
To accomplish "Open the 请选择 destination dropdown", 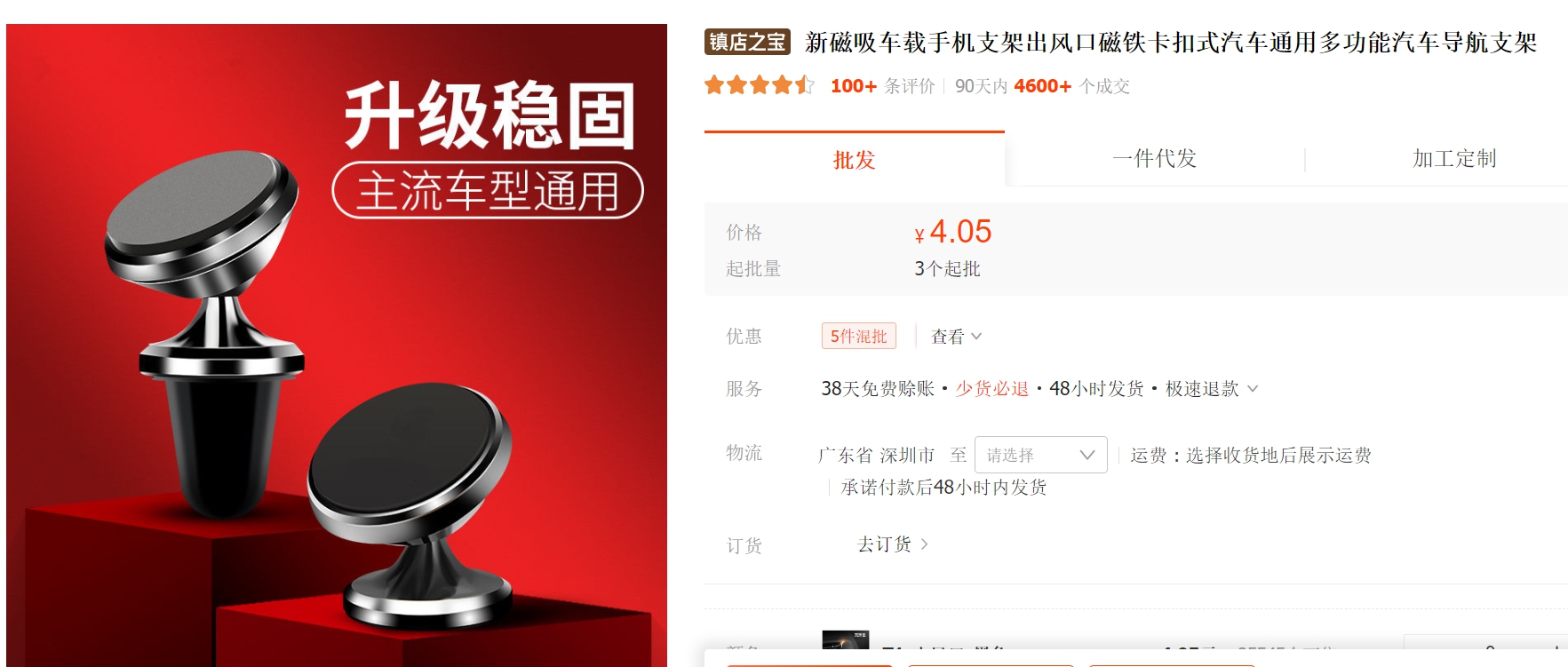I will [x=1040, y=455].
